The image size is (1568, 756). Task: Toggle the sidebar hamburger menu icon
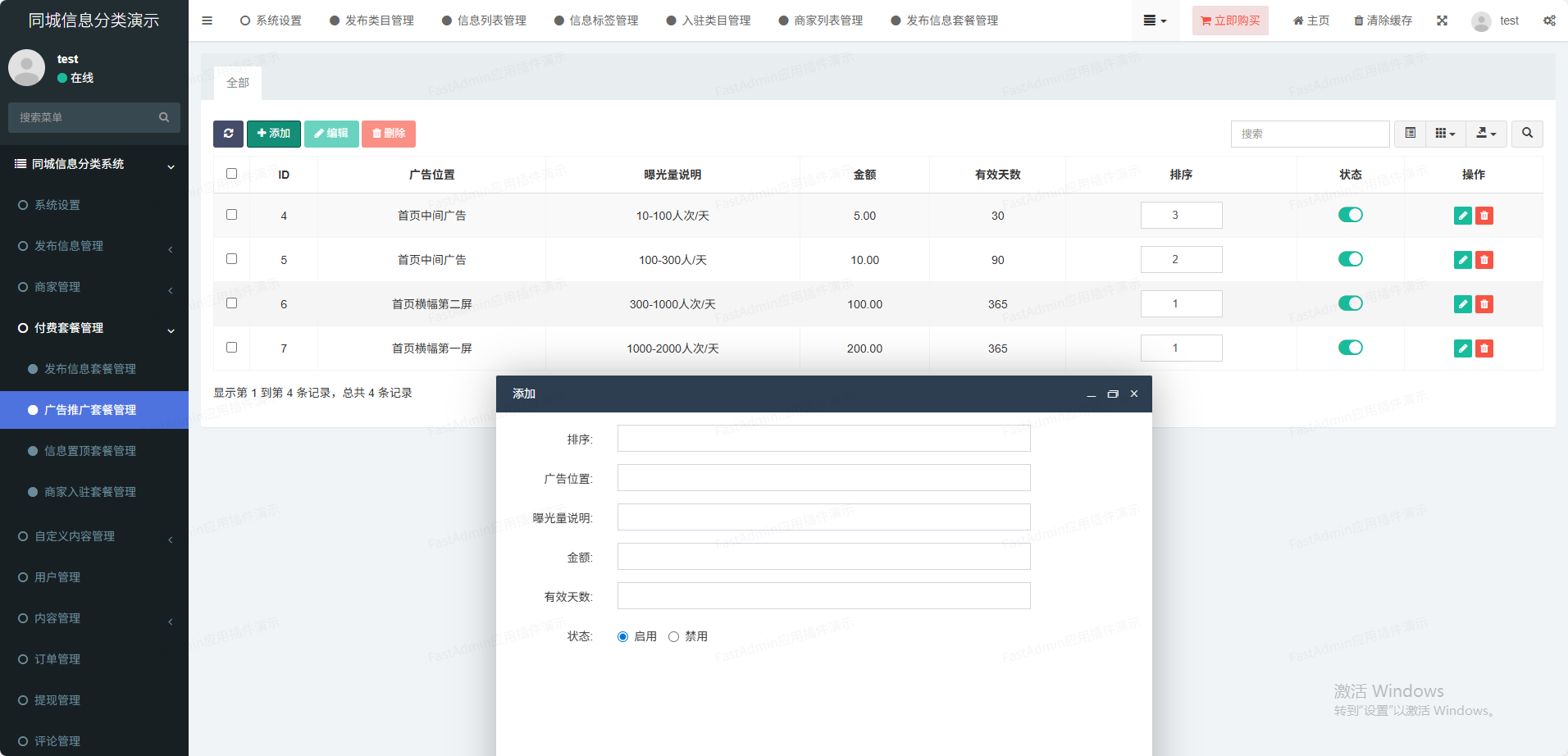[207, 20]
